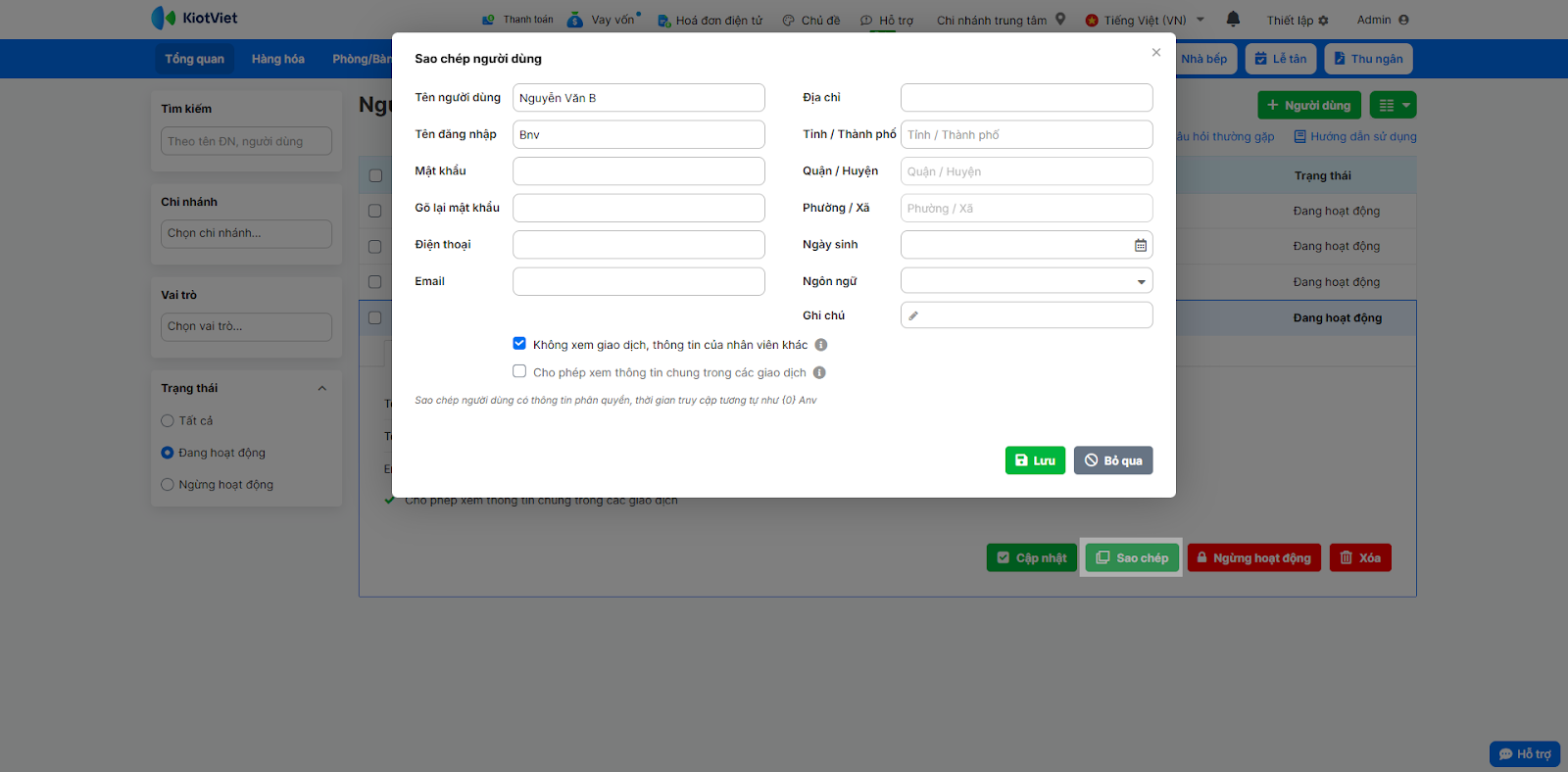Click the Hoá đơn điện tử icon
The width and height of the screenshot is (1568, 772).
click(x=663, y=21)
